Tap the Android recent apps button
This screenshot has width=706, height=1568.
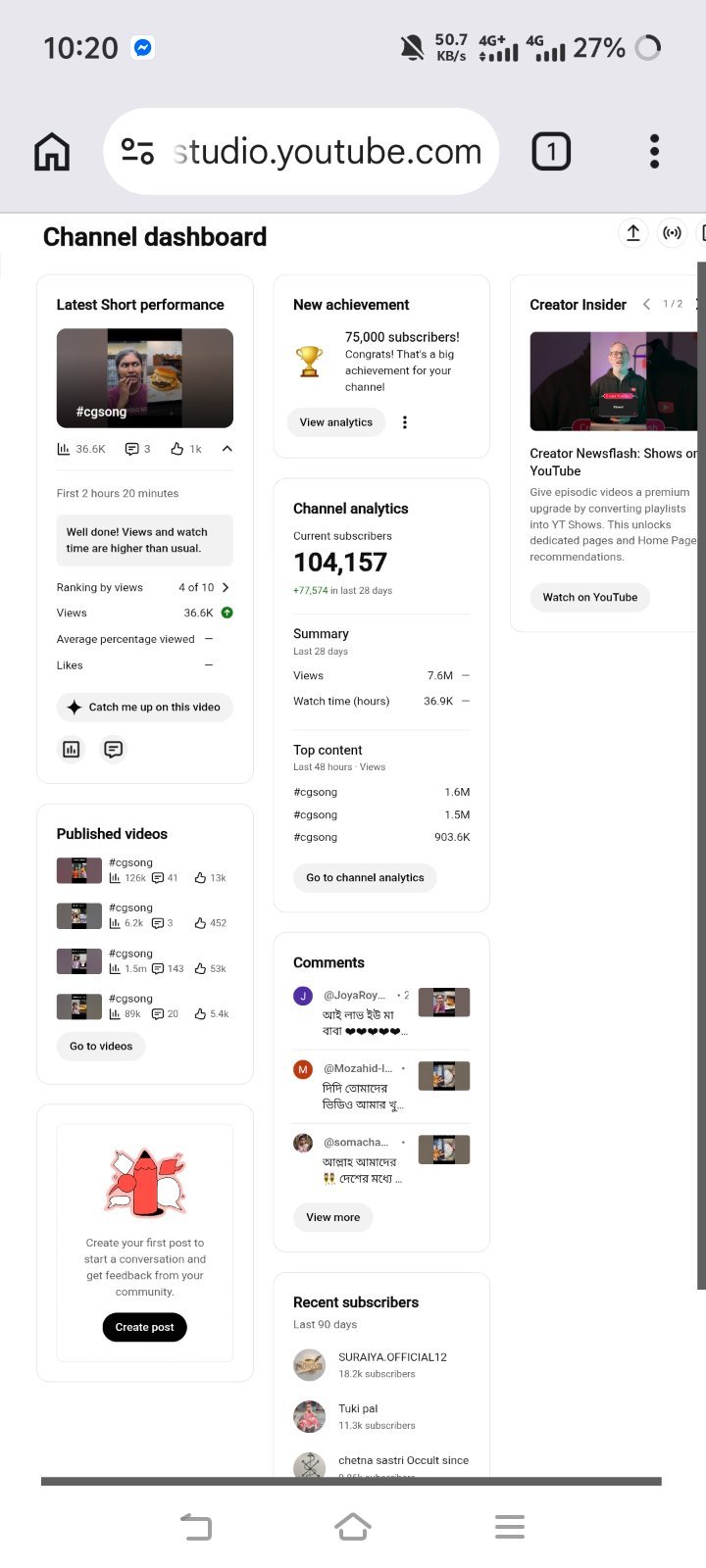[x=510, y=1526]
